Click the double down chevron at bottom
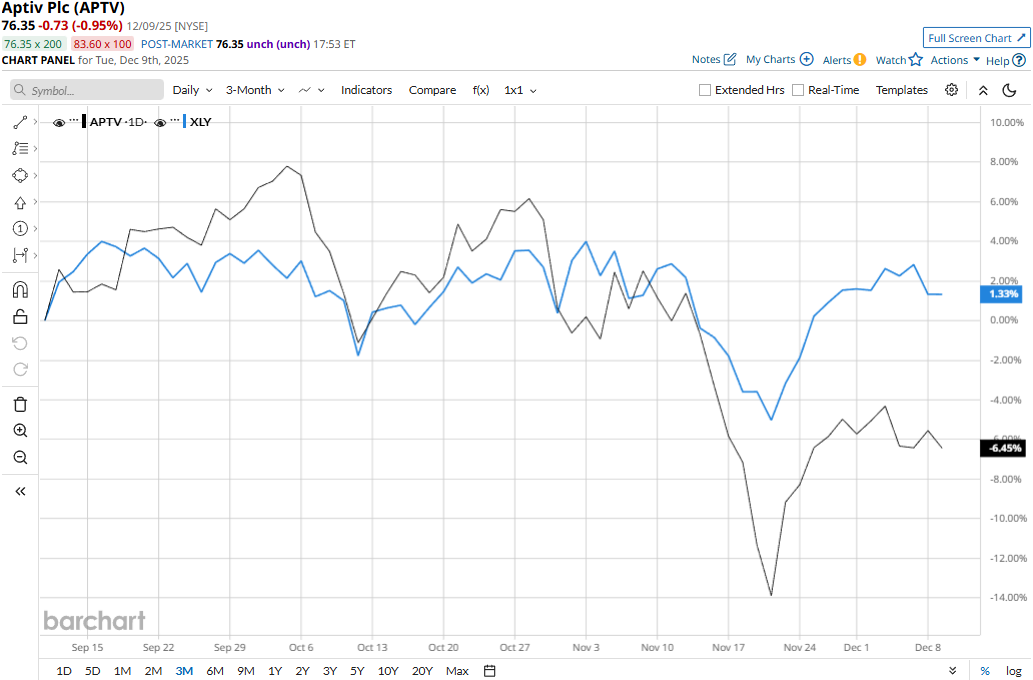Screen dimensions: 1033x680 [x=953, y=671]
